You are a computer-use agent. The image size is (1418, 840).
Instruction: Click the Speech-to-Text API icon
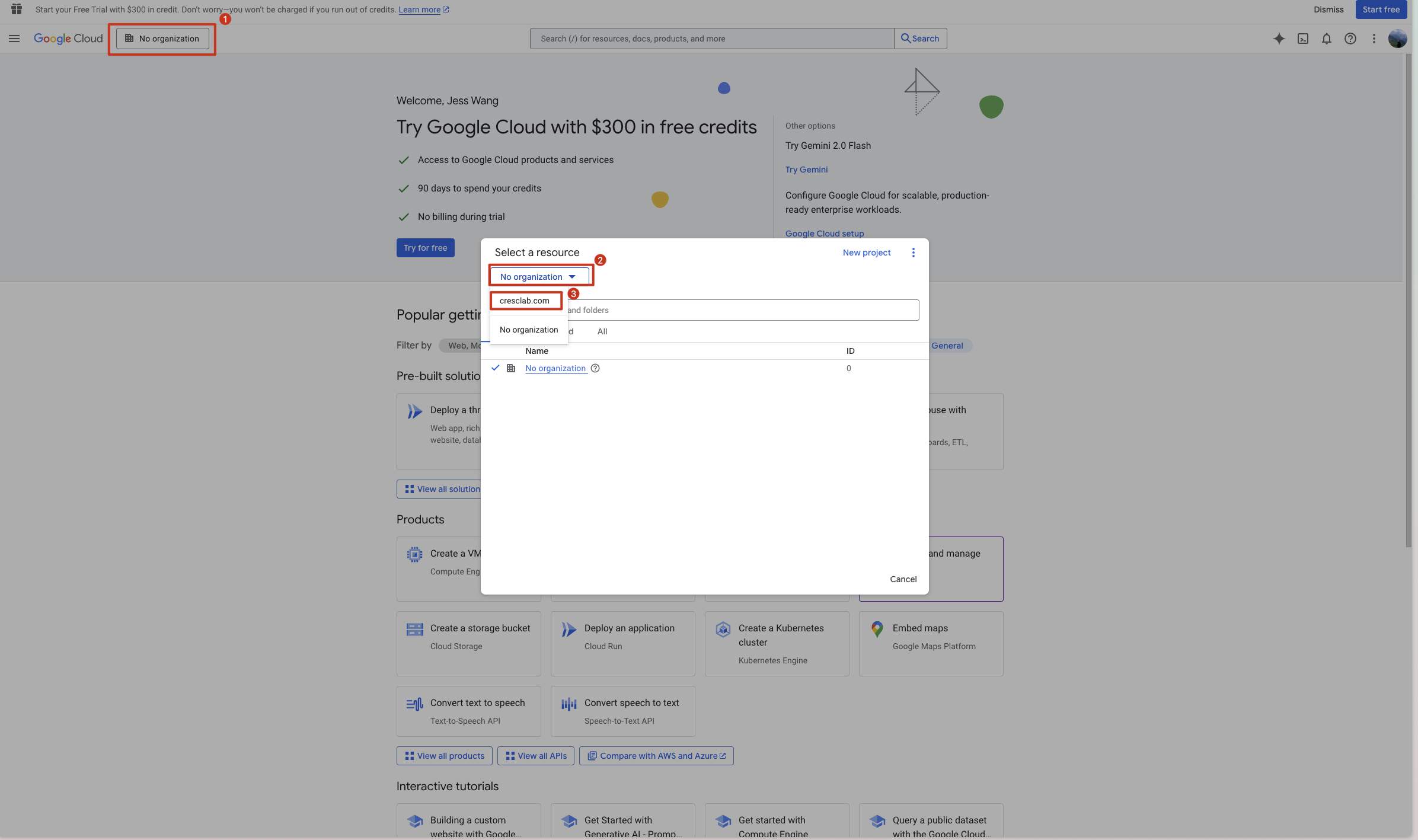coord(569,704)
